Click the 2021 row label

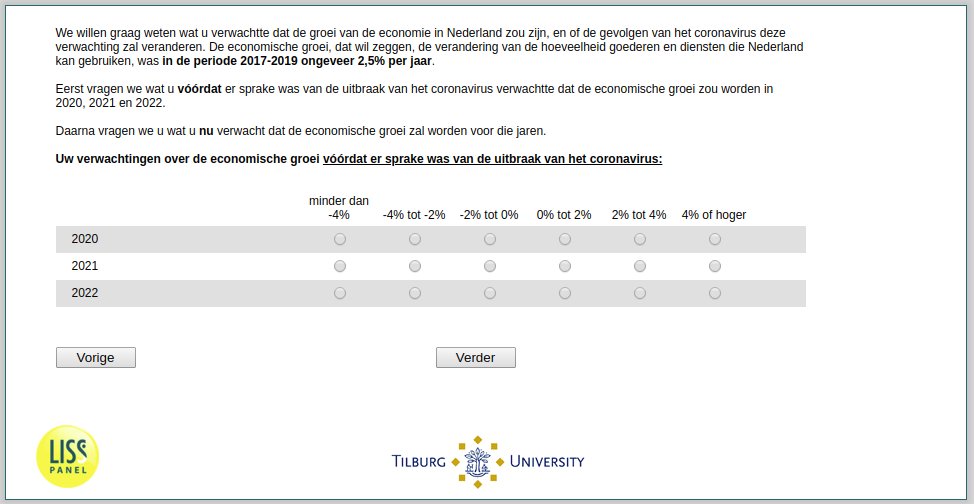(x=85, y=266)
